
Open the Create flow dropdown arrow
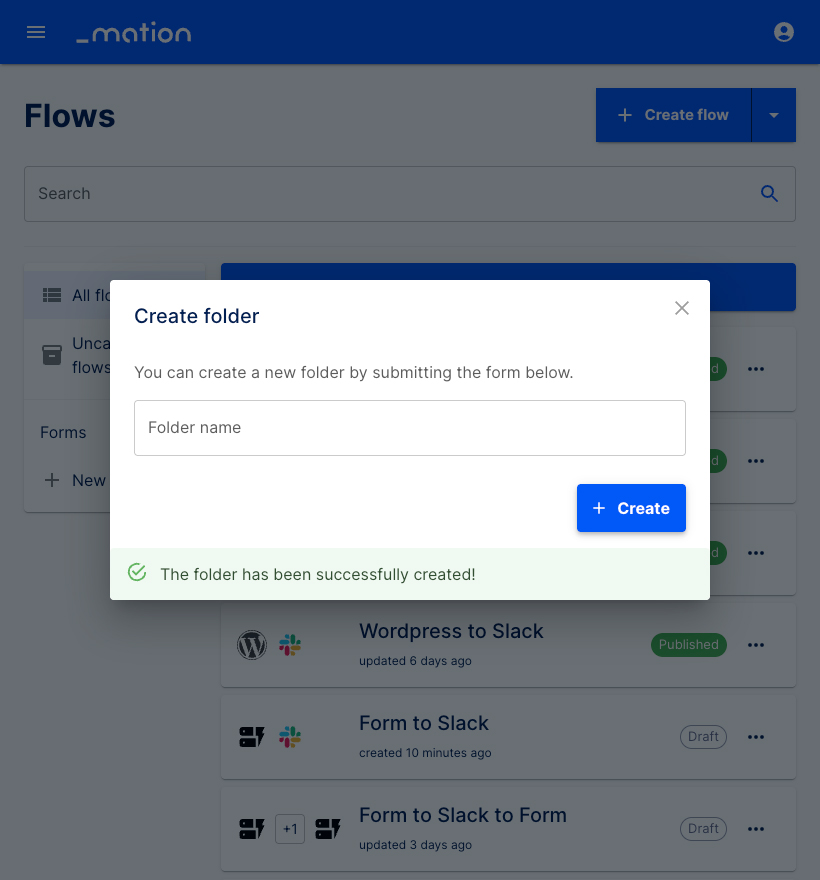(773, 114)
